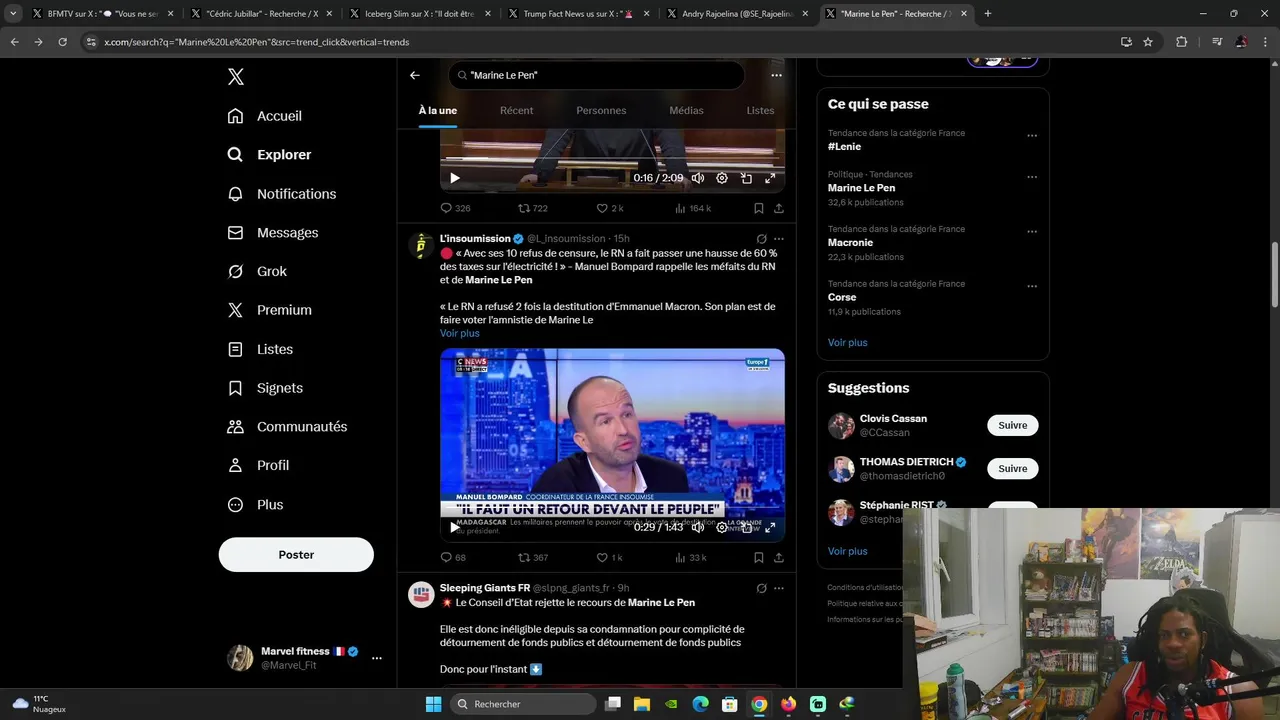Open L'insoumission account name link
The height and width of the screenshot is (720, 1280).
475,239
